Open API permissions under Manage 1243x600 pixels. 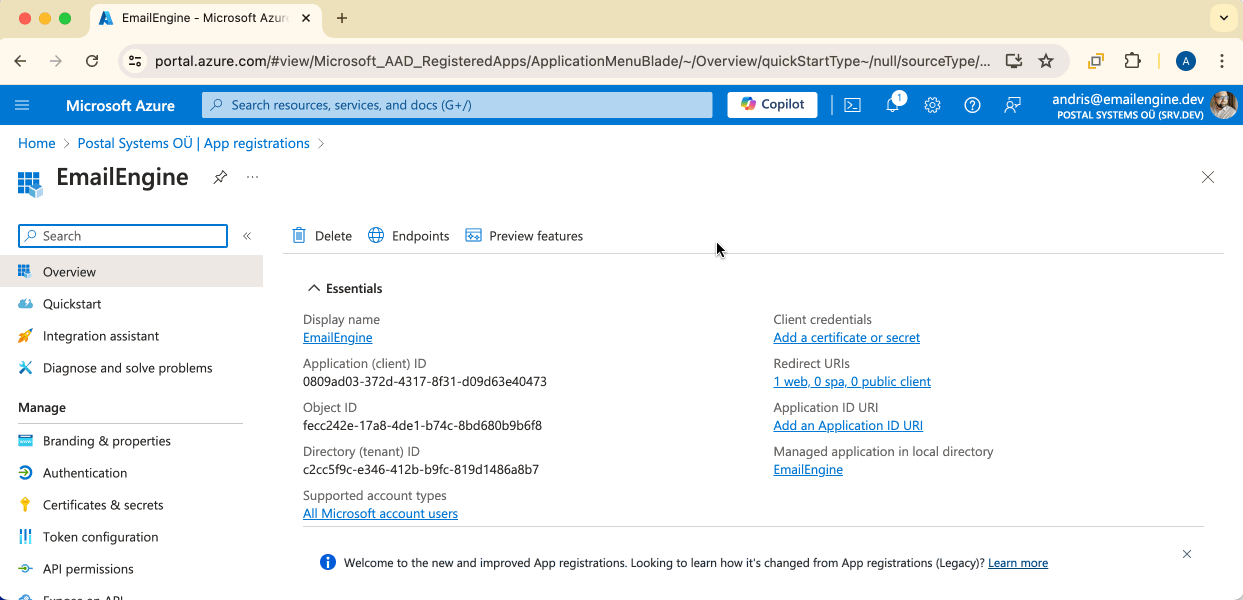(x=88, y=568)
